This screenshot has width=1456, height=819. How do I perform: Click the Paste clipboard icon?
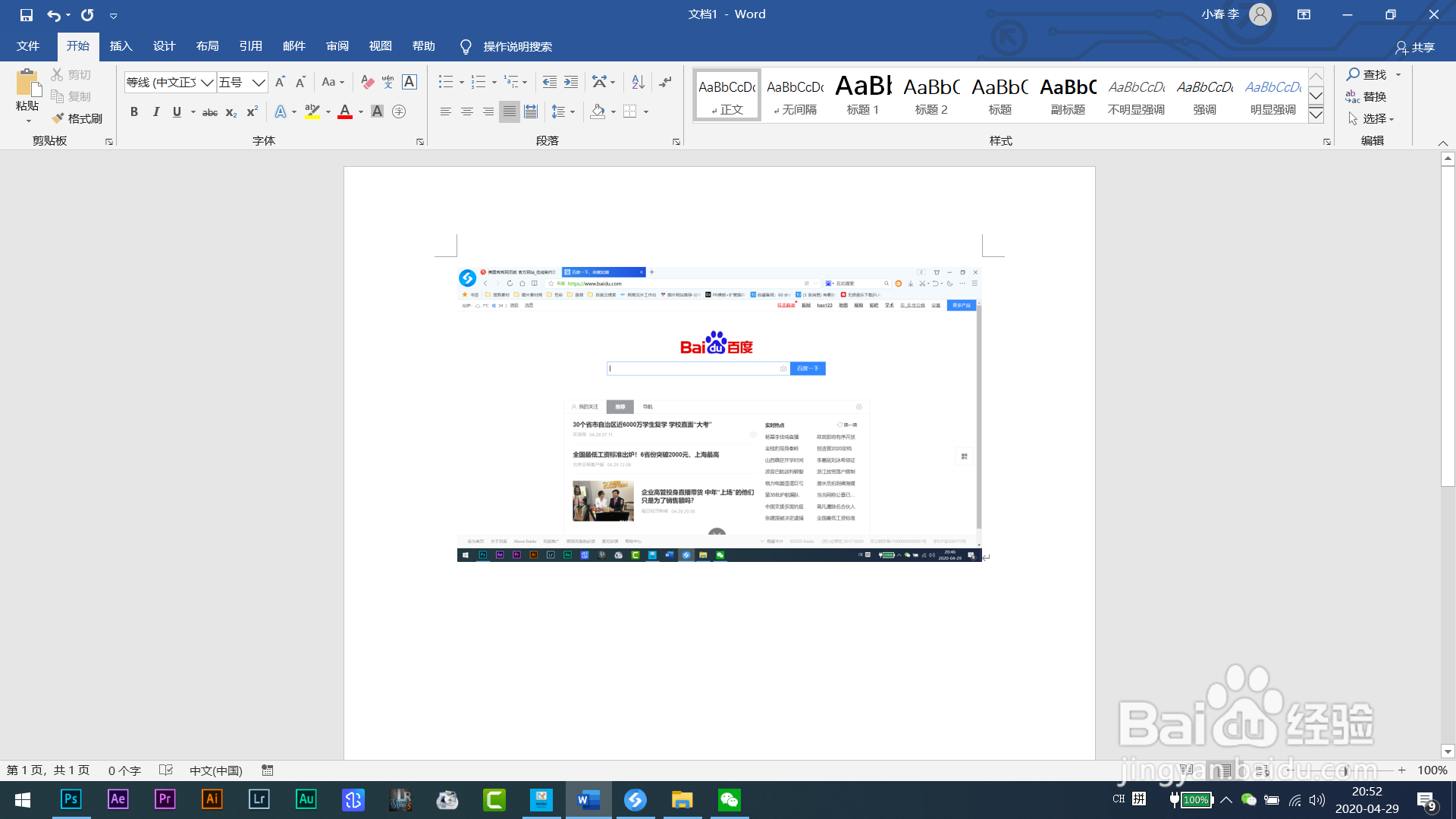pos(27,83)
